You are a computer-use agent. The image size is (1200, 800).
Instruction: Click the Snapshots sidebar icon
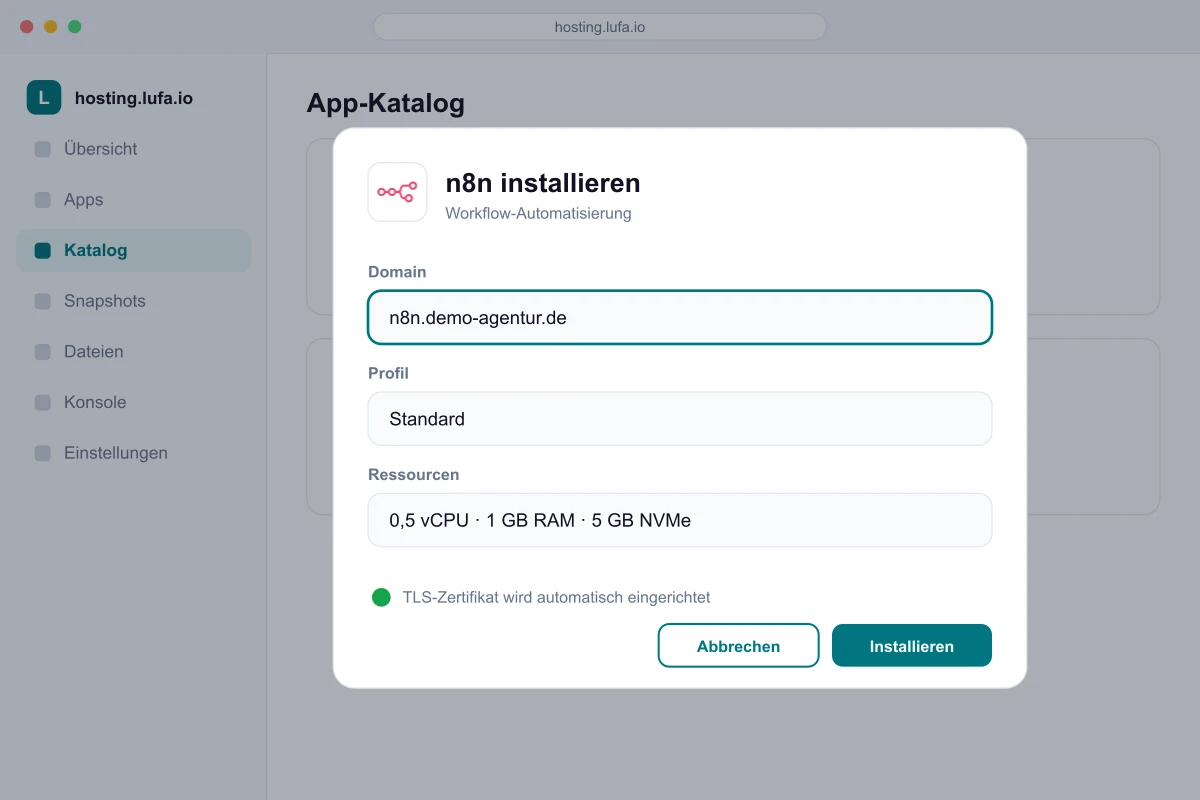click(x=43, y=301)
